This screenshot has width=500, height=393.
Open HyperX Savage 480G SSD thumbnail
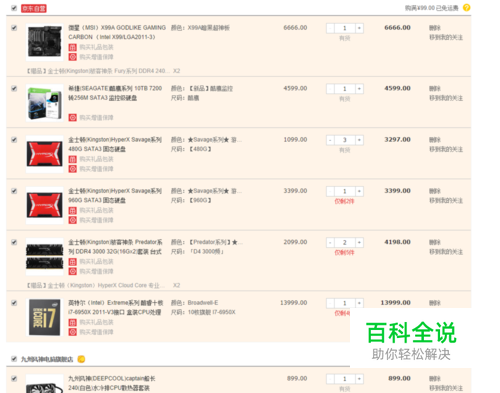45,154
